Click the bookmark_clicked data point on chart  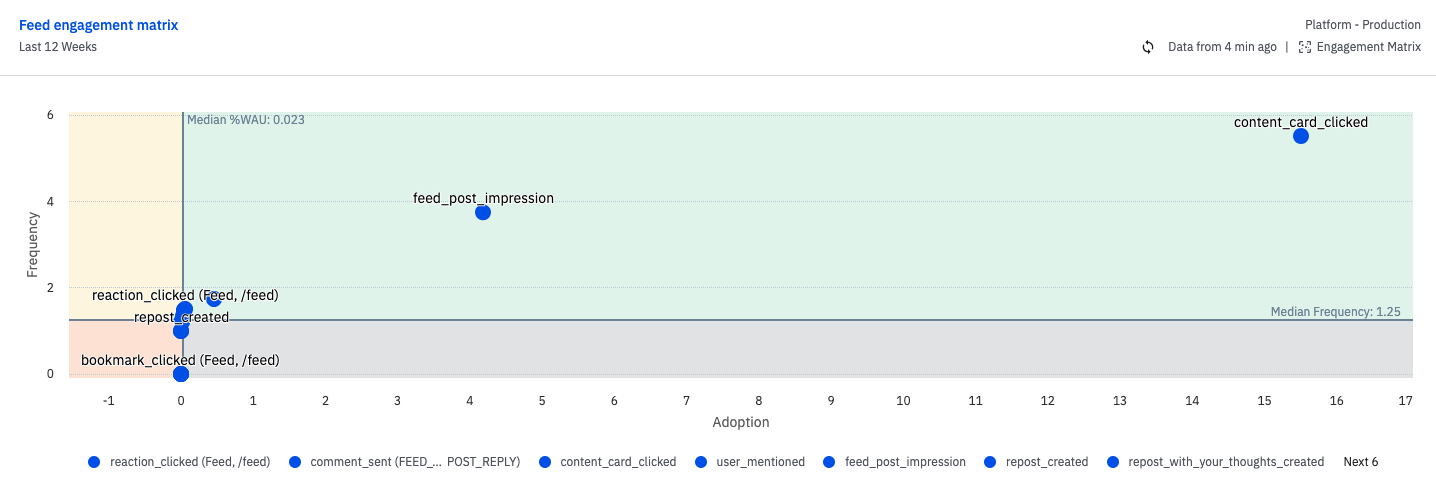181,374
